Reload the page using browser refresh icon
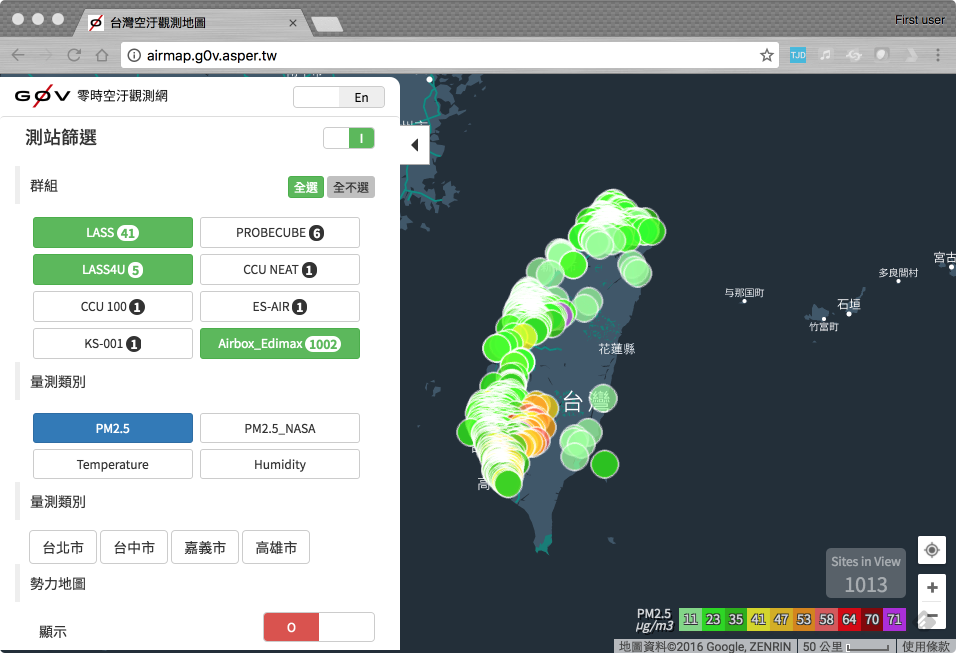956x653 pixels. pos(74,55)
